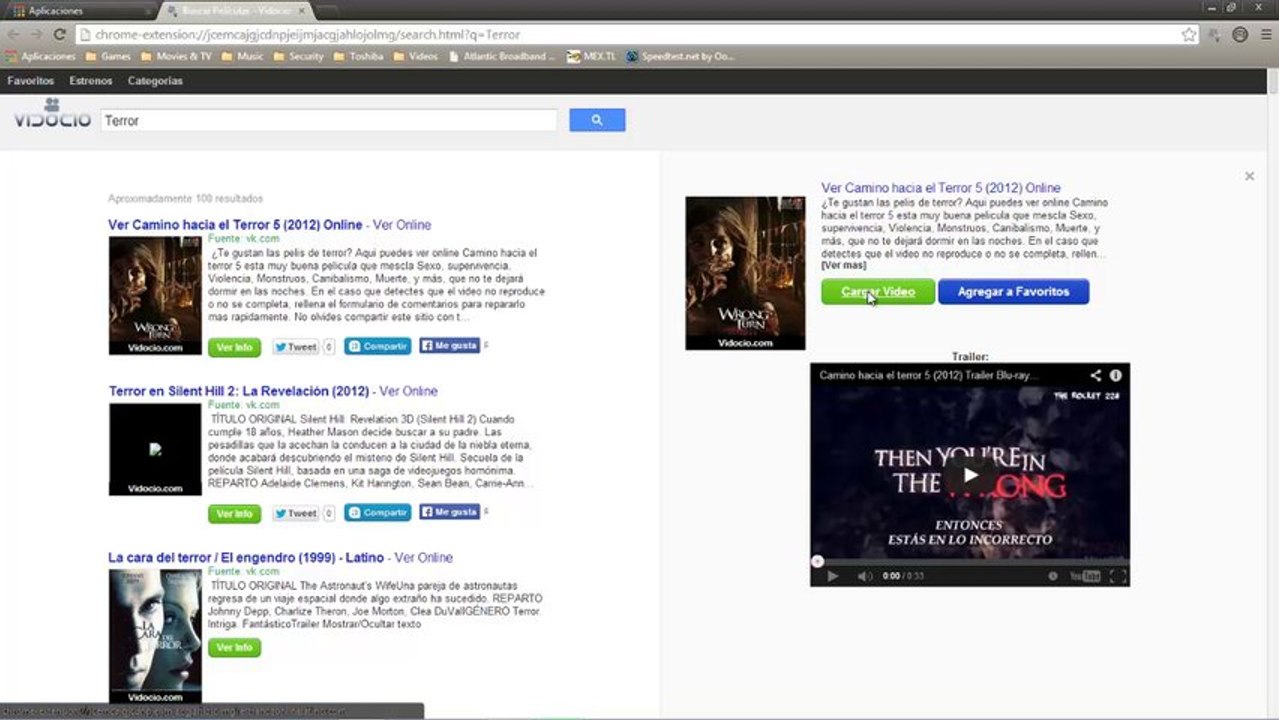
Task: Open the MEX.TL bookmark
Action: point(591,57)
